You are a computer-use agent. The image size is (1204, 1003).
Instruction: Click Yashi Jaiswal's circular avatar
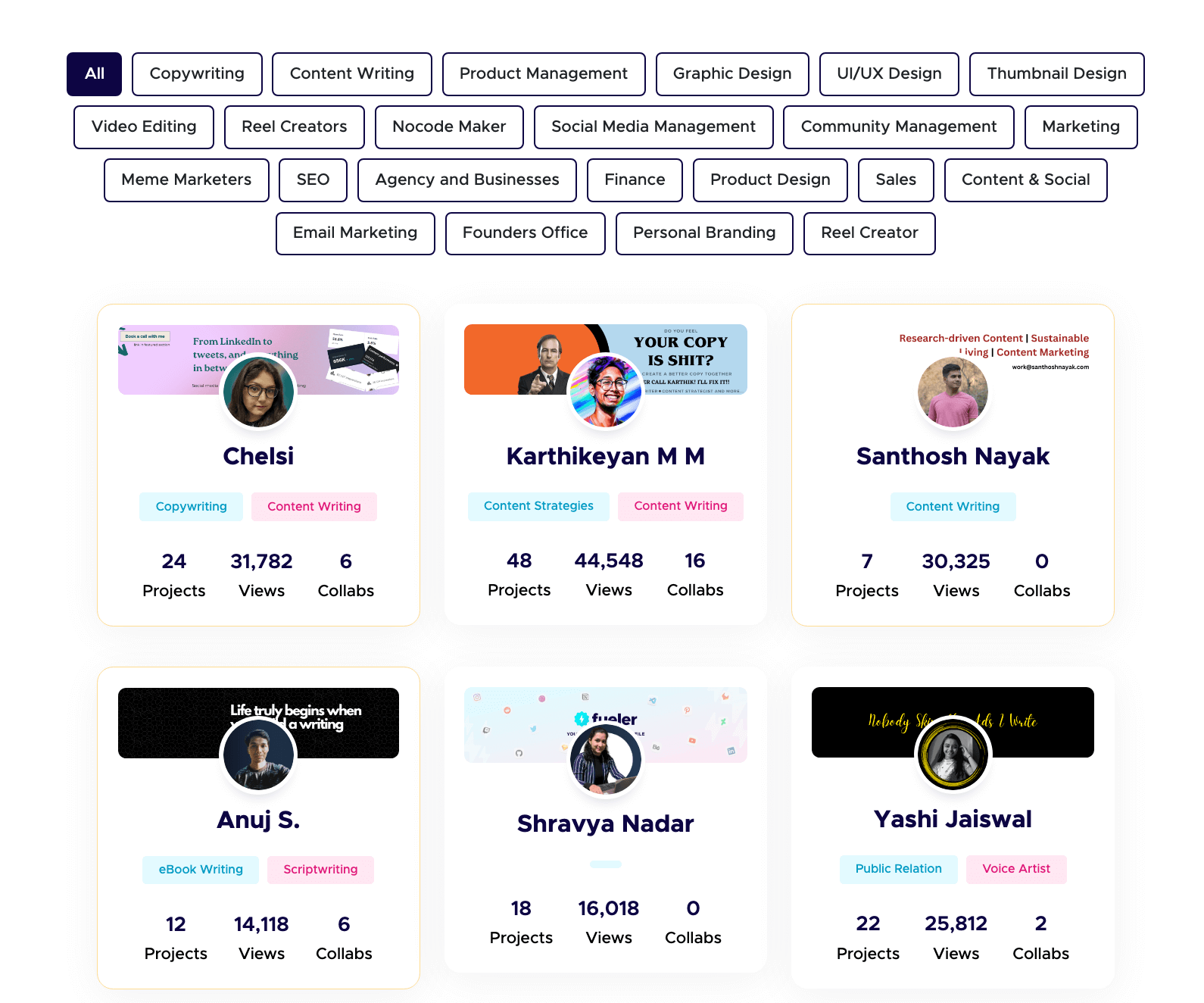point(953,755)
